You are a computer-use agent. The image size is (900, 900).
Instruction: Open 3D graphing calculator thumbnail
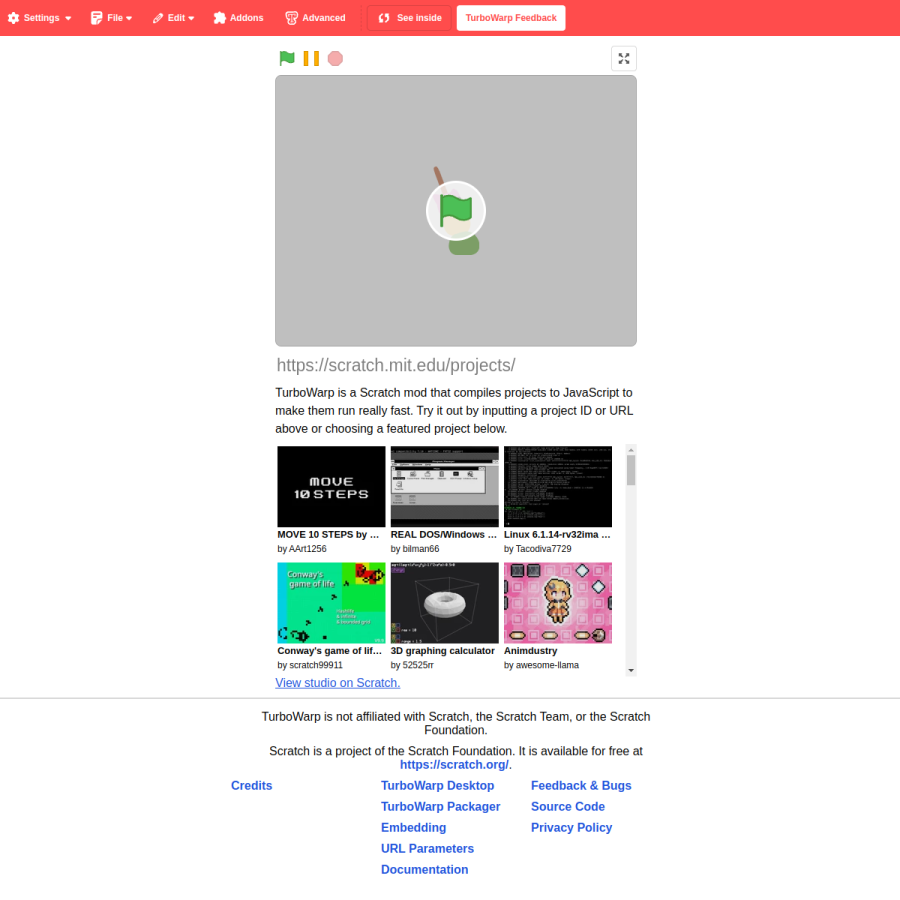click(444, 603)
